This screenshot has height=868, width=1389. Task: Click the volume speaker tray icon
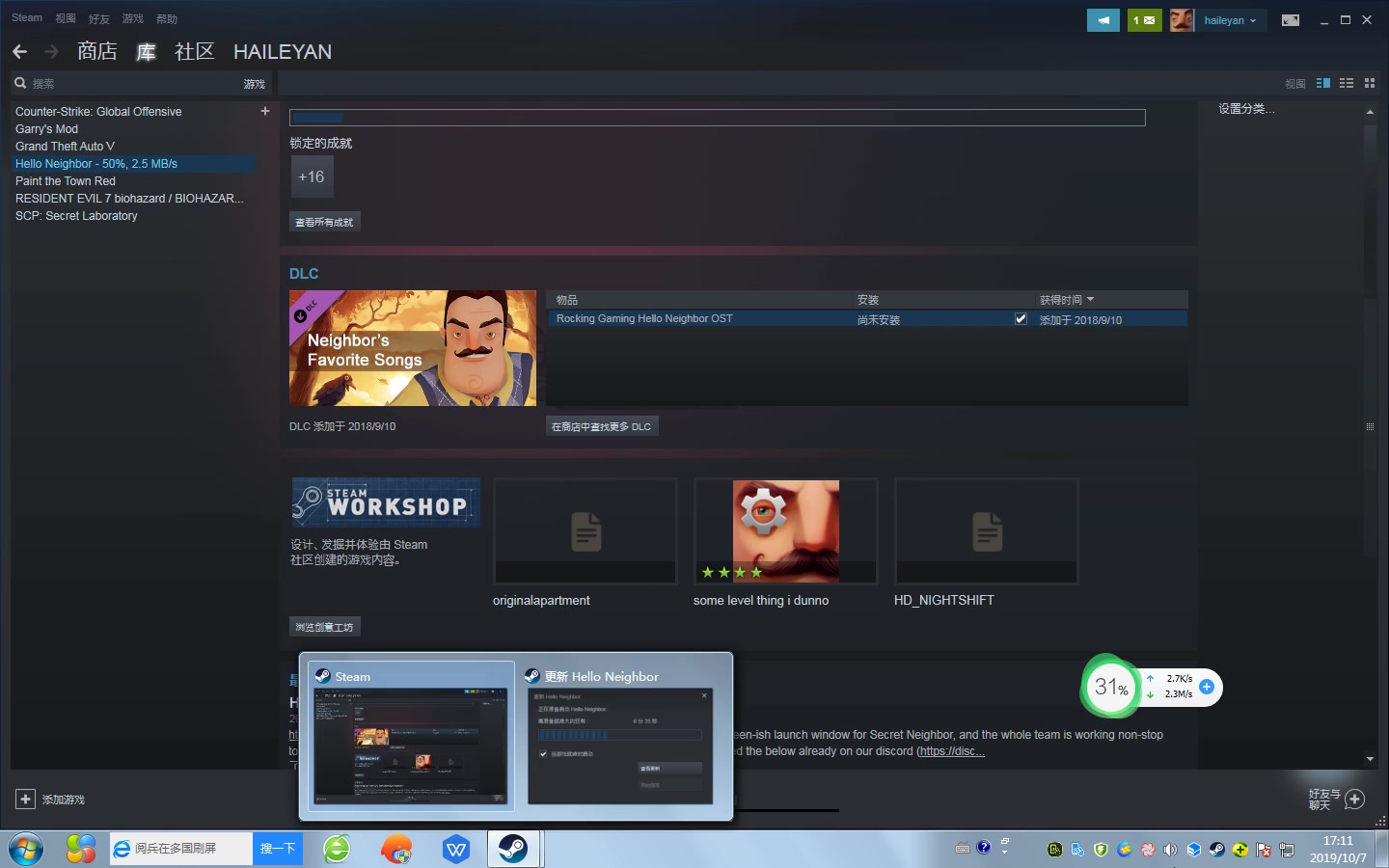(1170, 850)
